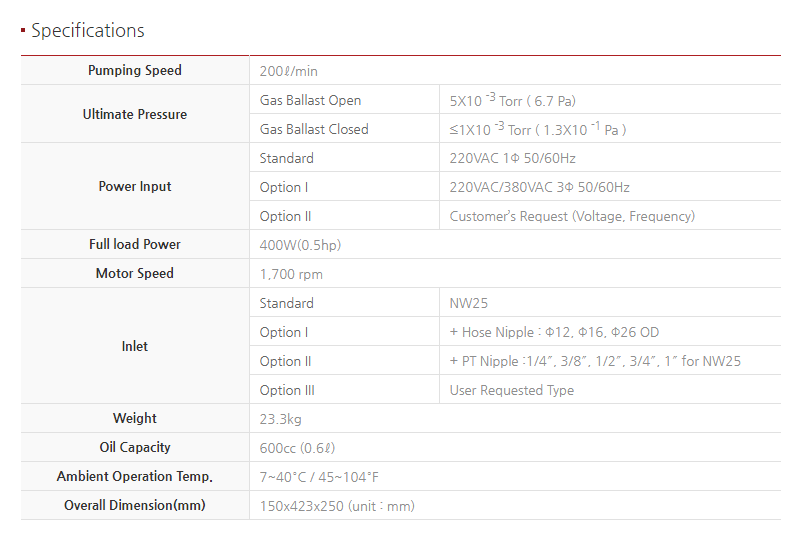Click the 200ℓ/min value
The width and height of the screenshot is (796, 539).
[x=288, y=71]
